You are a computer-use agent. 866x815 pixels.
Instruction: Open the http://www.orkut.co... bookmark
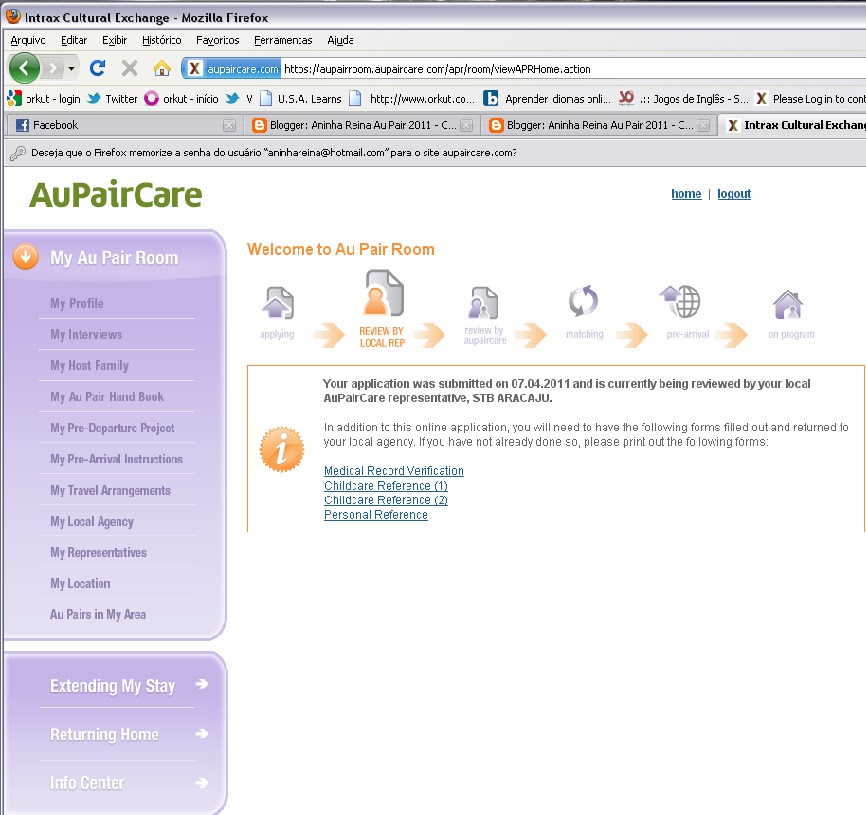click(x=413, y=99)
